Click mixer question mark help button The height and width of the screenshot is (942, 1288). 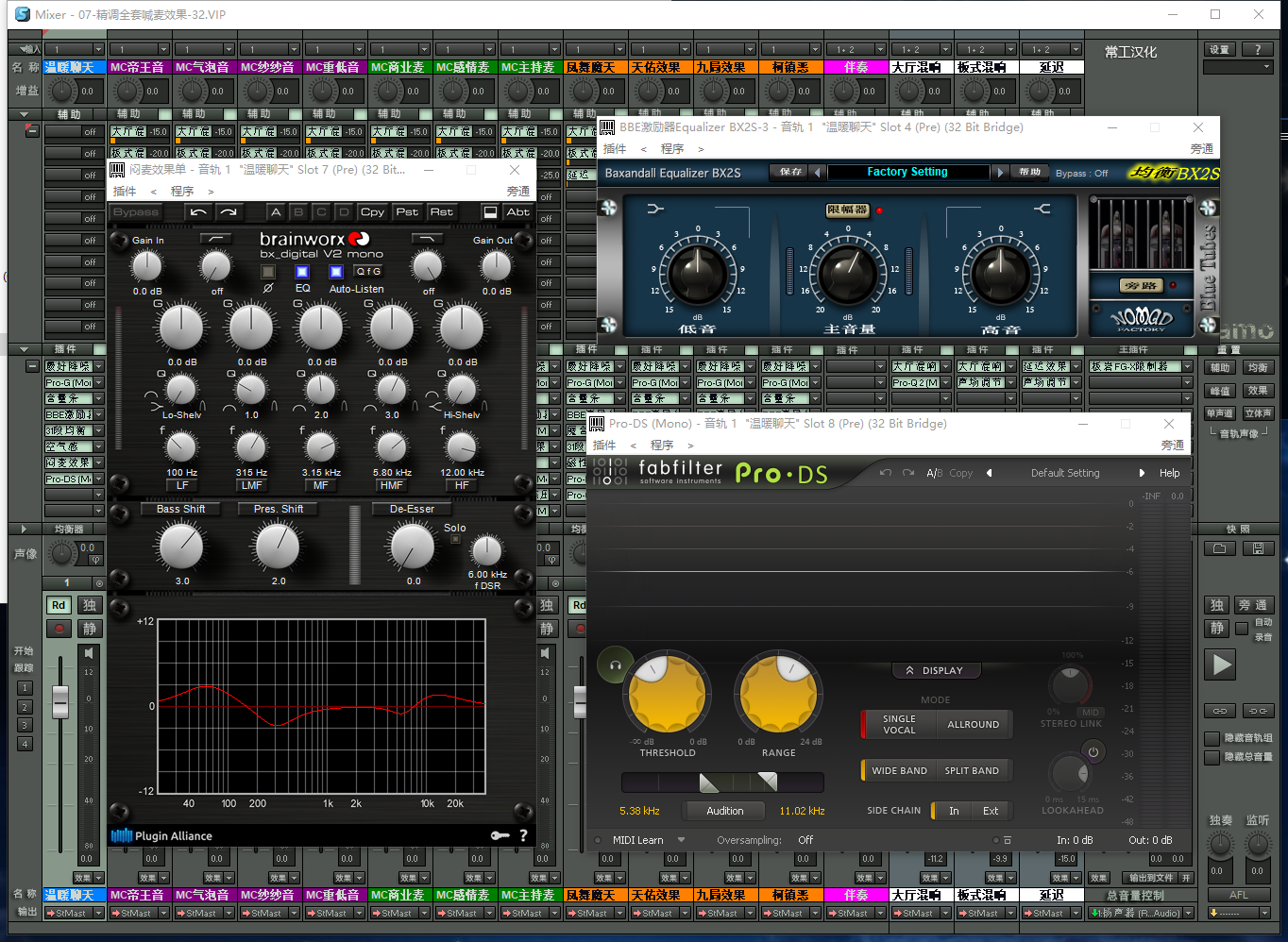click(x=1257, y=49)
